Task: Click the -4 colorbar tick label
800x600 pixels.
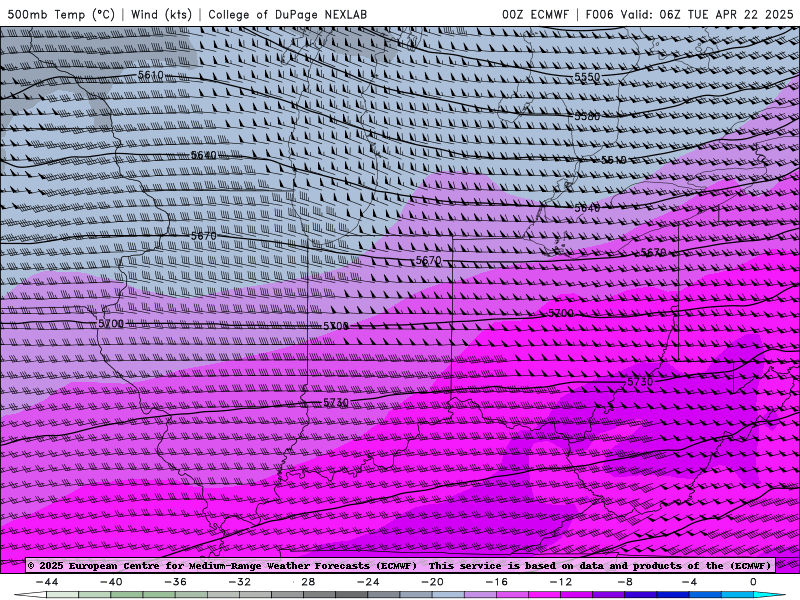Action: 689,582
